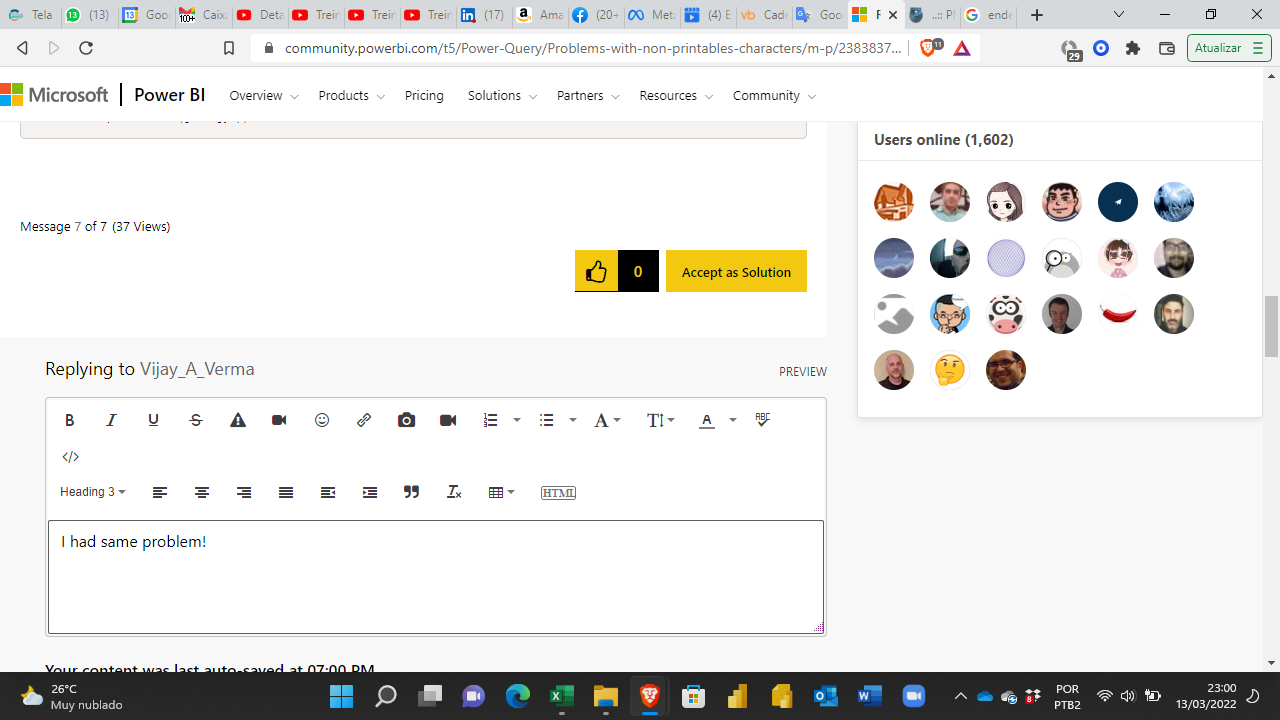Insert an emoji with the smiley icon
1280x720 pixels.
(322, 421)
